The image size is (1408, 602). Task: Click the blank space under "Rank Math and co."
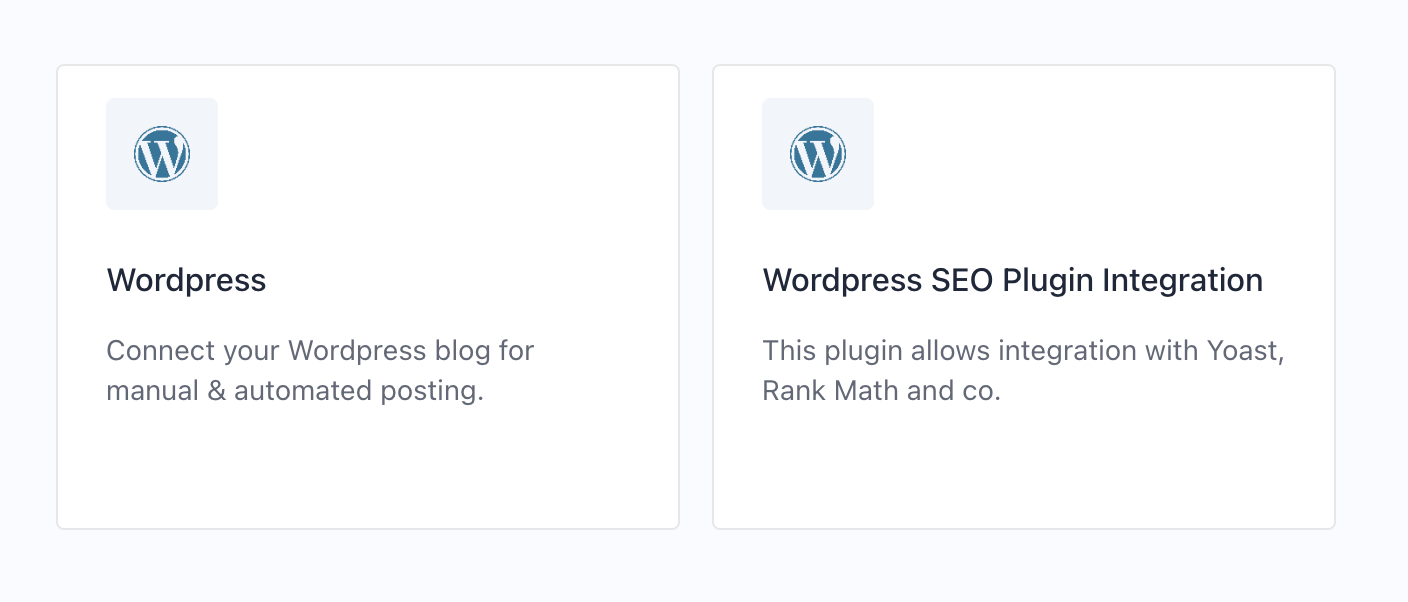[x=1024, y=465]
